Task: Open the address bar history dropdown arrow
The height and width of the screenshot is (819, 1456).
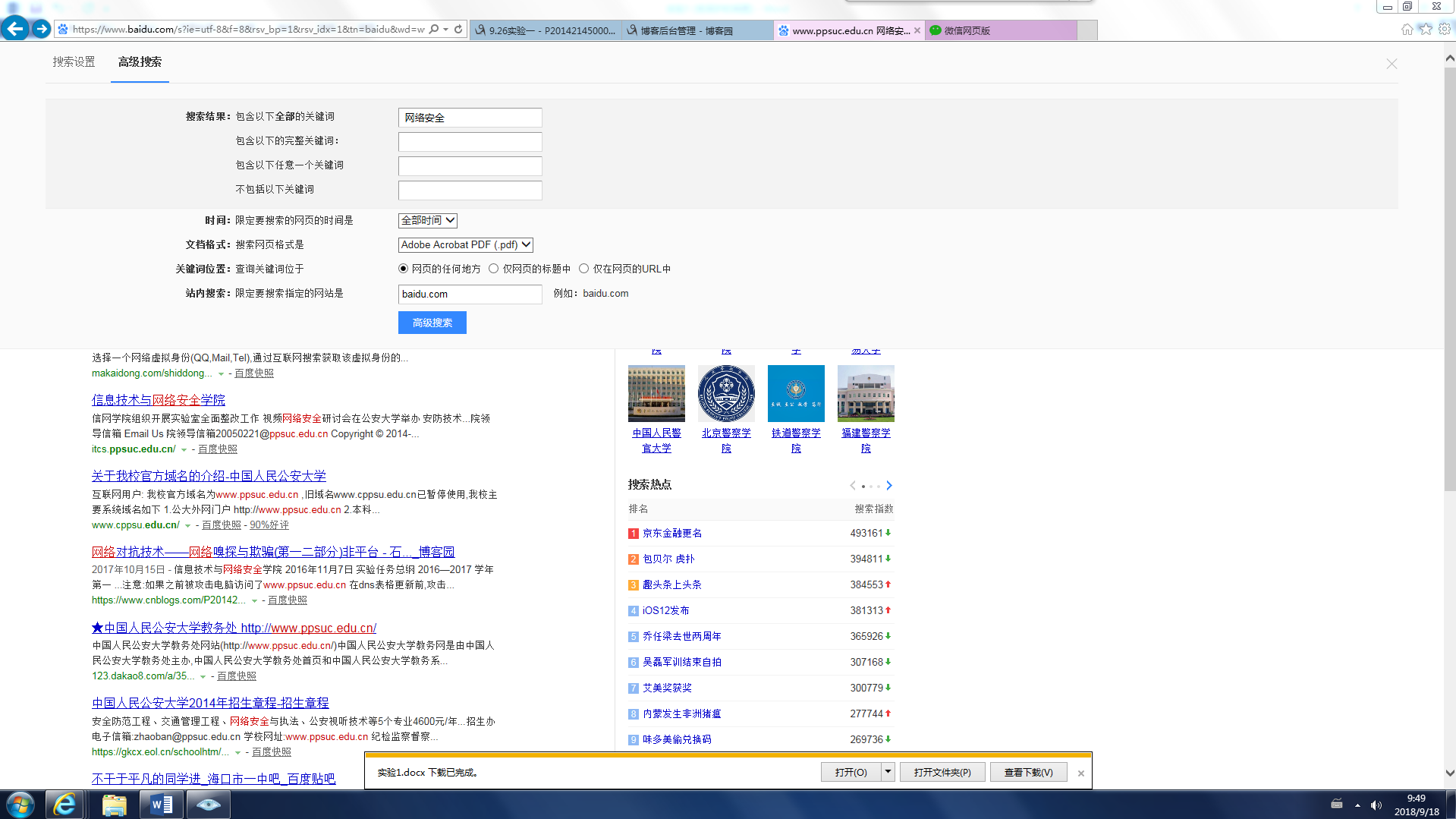Action: click(x=446, y=30)
